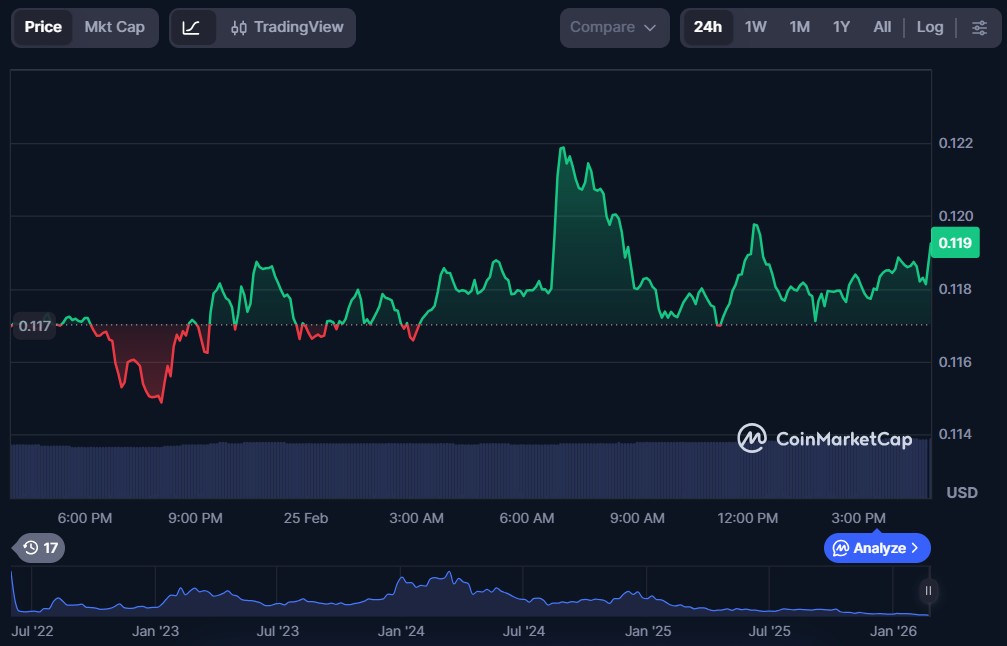Click the historical range timeline at Jan '24
The height and width of the screenshot is (646, 1007).
click(401, 595)
